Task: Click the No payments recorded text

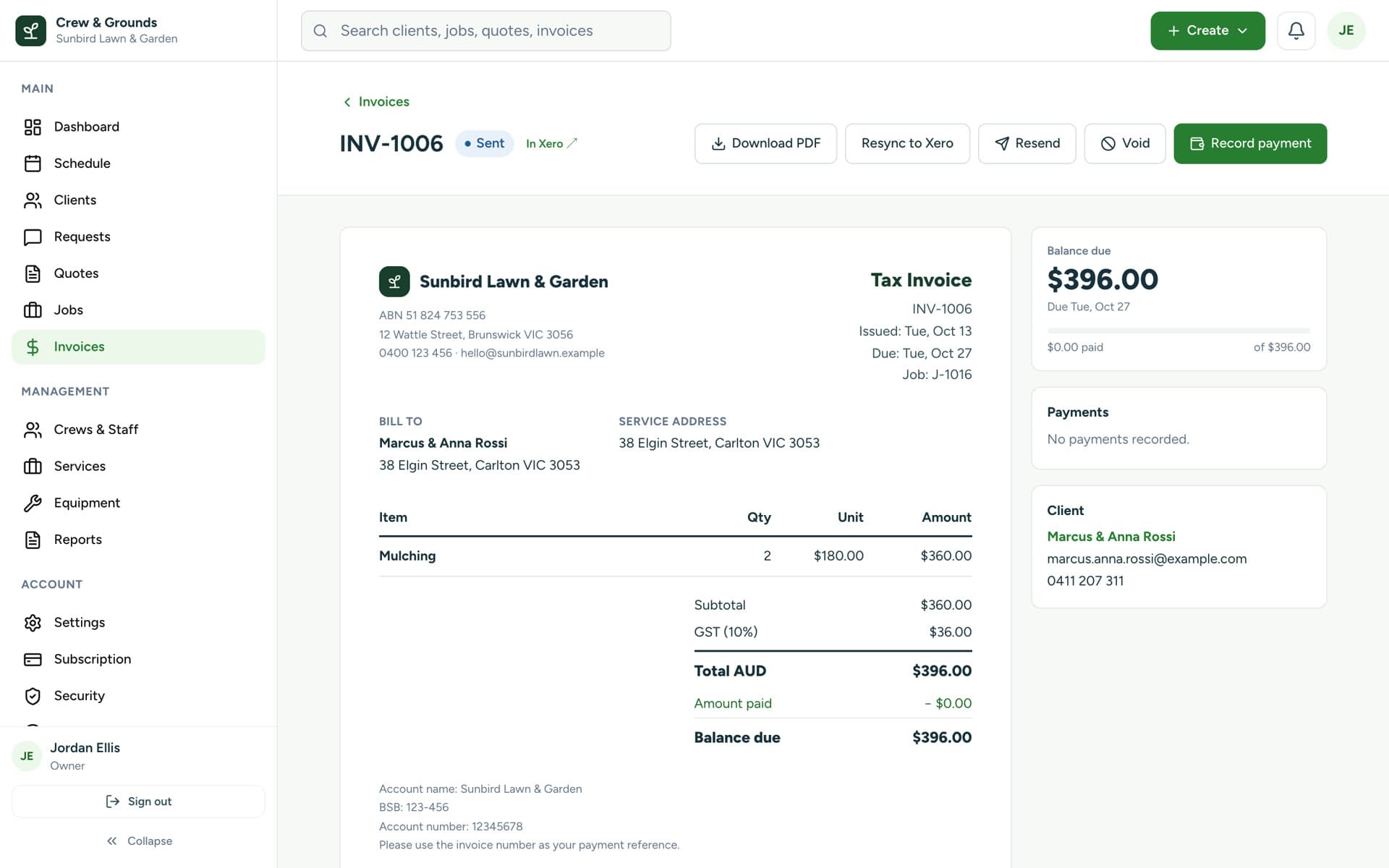Action: pyautogui.click(x=1118, y=440)
